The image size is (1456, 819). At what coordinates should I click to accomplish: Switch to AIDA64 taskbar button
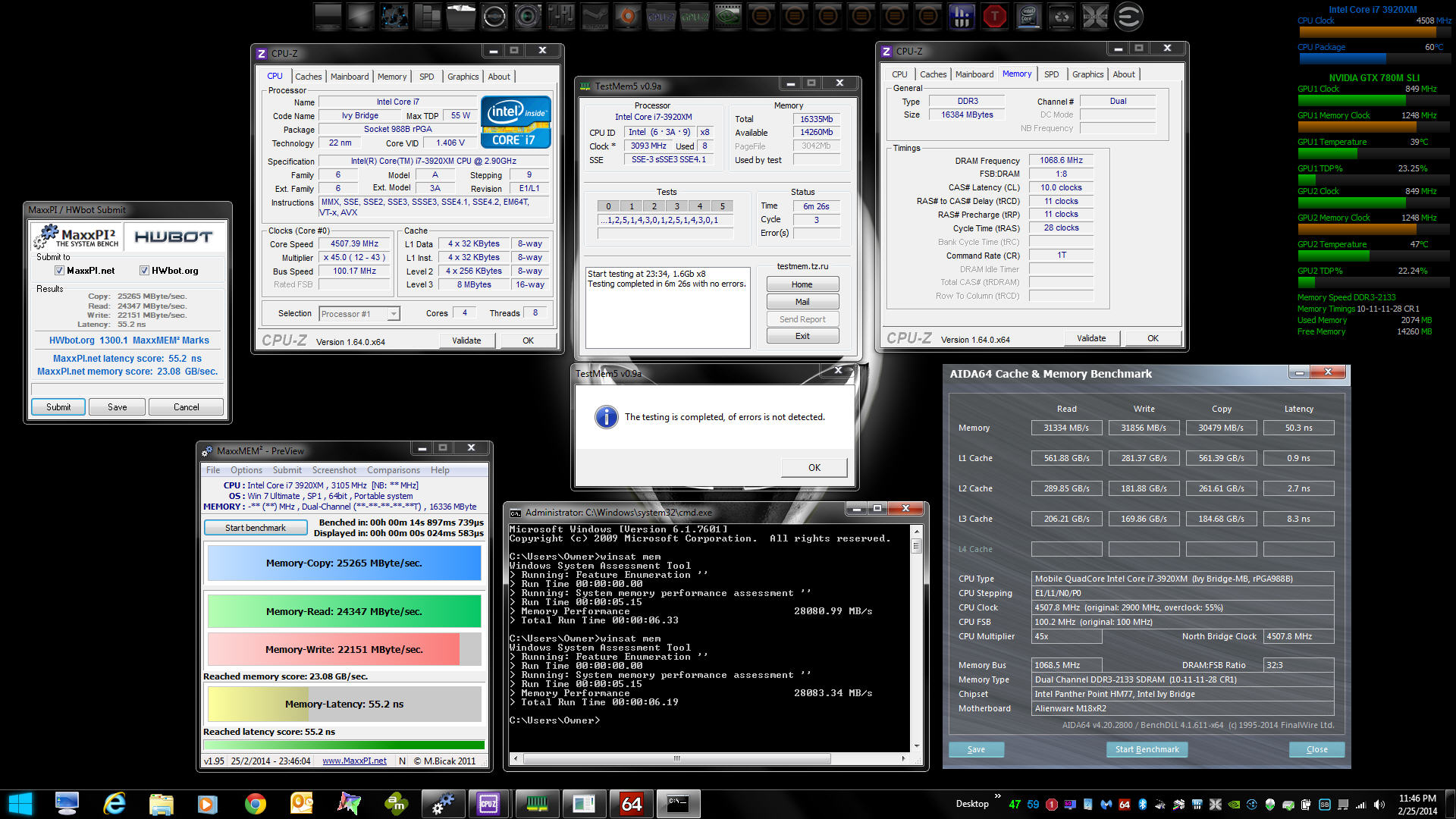pos(632,804)
